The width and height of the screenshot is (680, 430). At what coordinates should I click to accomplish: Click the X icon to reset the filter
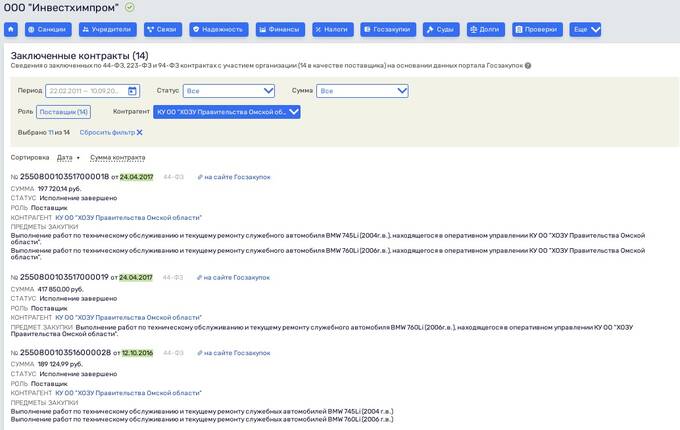point(140,132)
